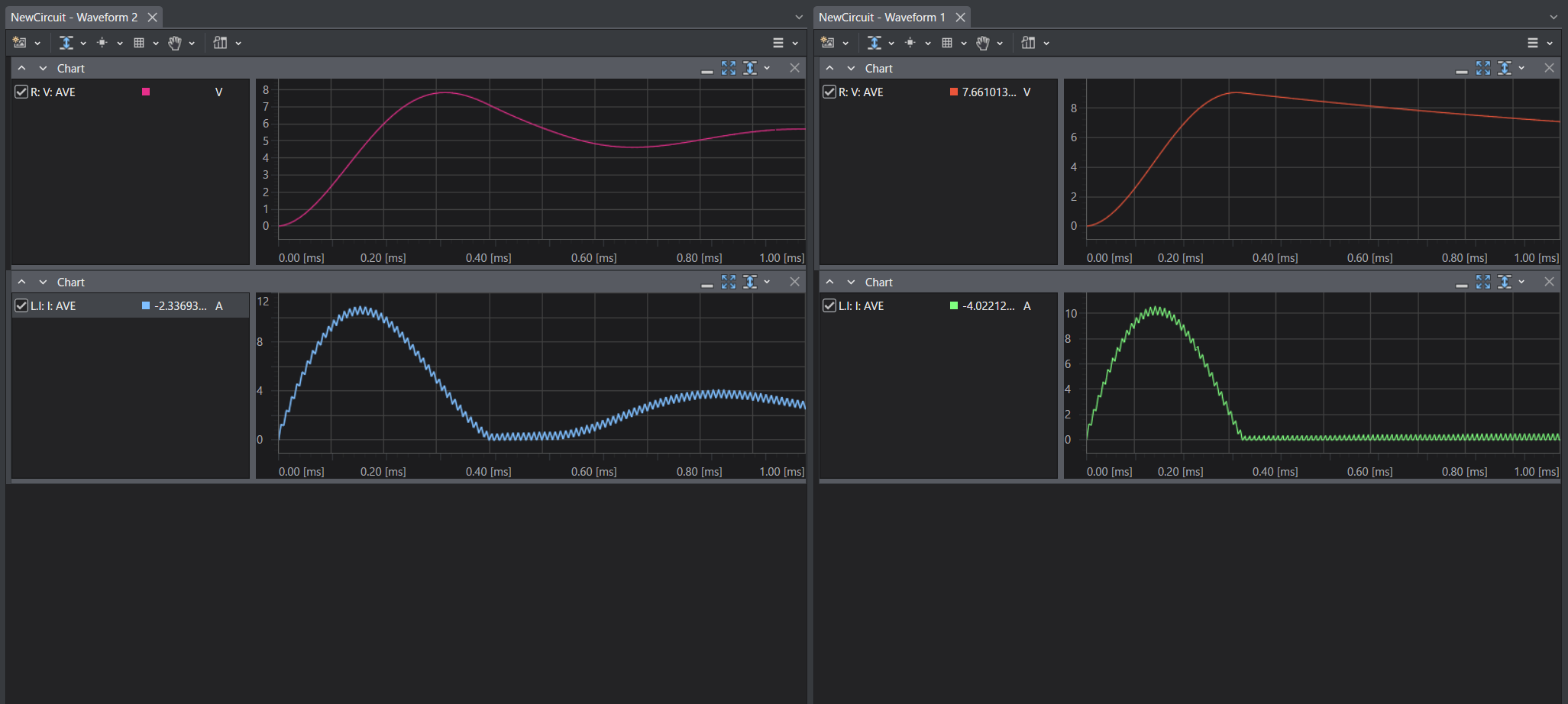1568x704 pixels.
Task: Click grid icon in Waveform 1 toolbar
Action: pyautogui.click(x=947, y=43)
